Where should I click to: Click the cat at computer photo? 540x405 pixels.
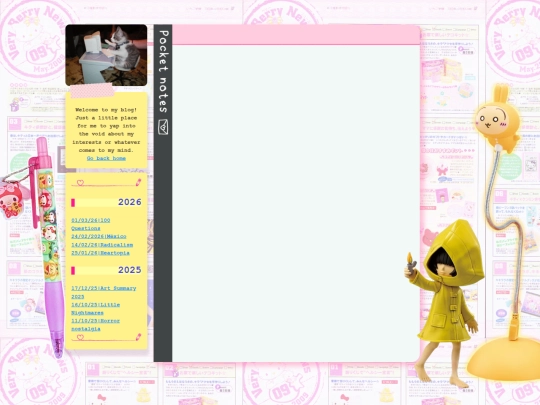tap(106, 55)
